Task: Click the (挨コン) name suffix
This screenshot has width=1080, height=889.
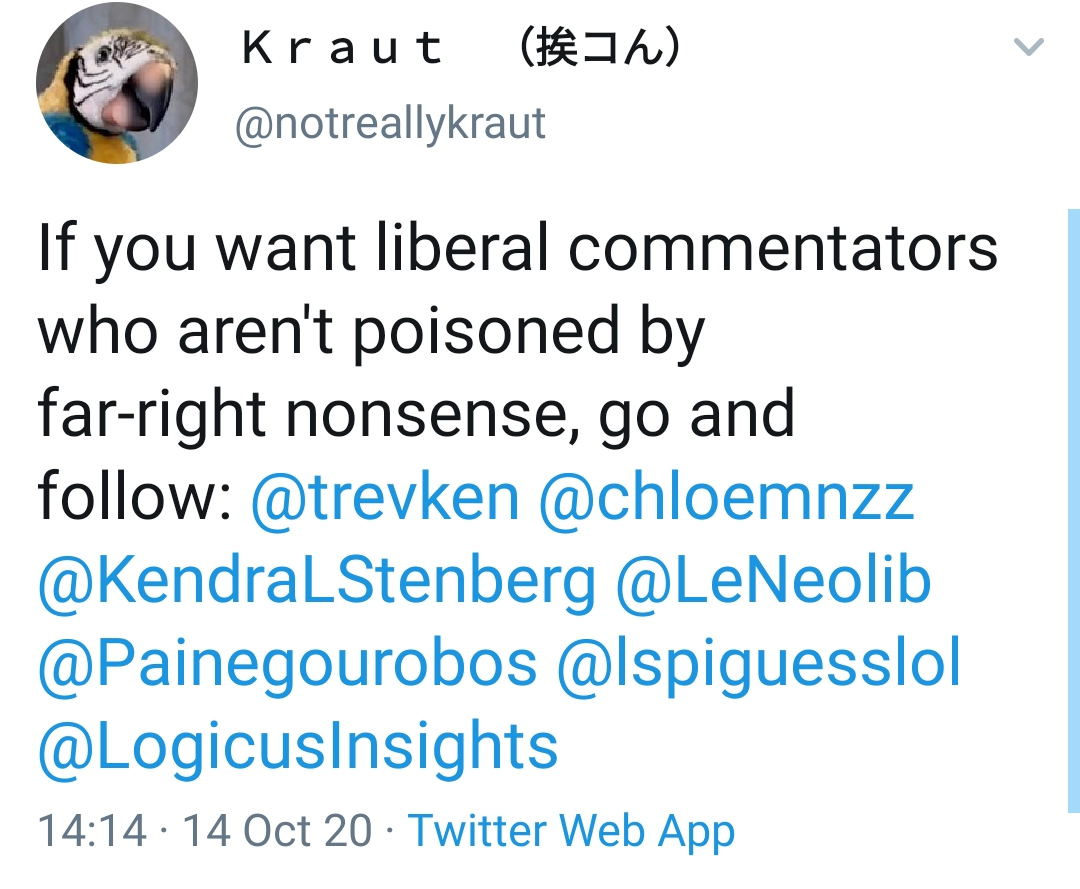Action: tap(600, 48)
